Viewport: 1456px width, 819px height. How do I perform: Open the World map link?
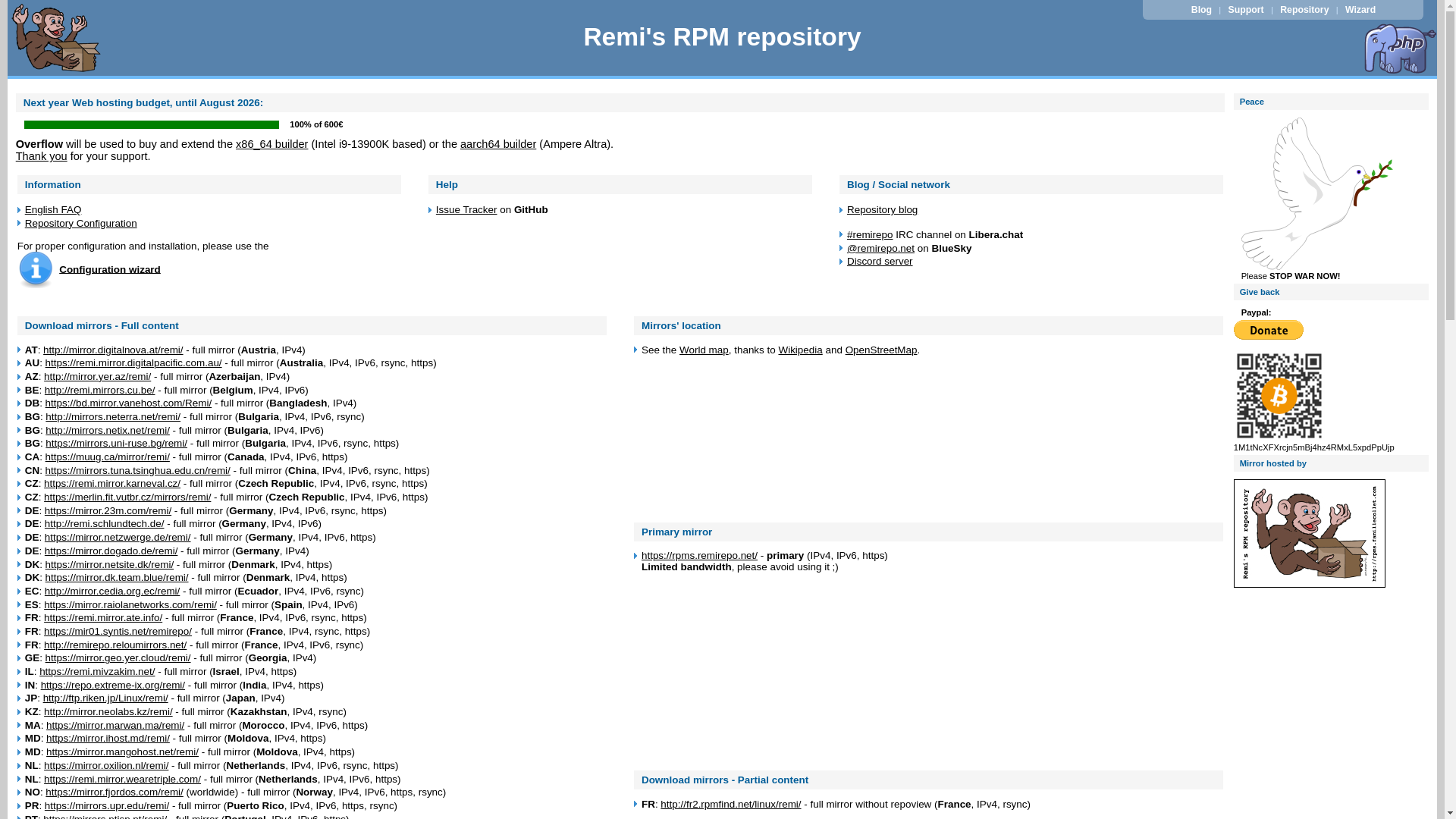704,350
